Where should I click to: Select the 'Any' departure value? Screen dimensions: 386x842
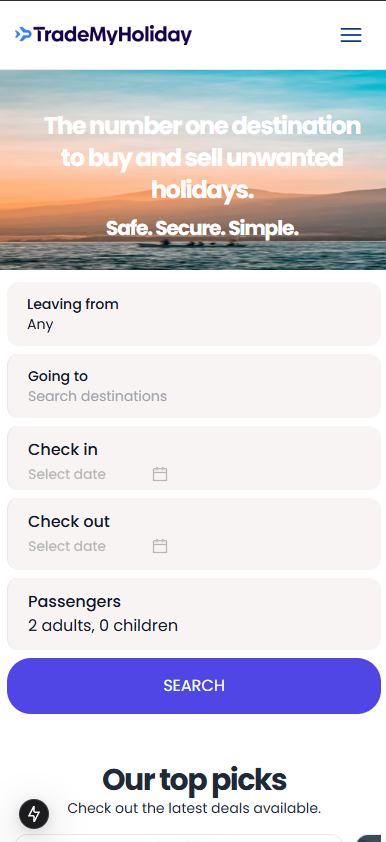(x=40, y=324)
